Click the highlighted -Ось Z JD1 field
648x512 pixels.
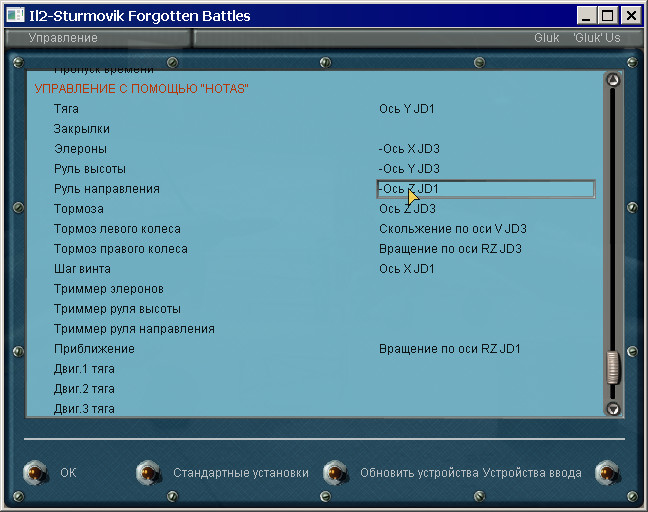486,189
